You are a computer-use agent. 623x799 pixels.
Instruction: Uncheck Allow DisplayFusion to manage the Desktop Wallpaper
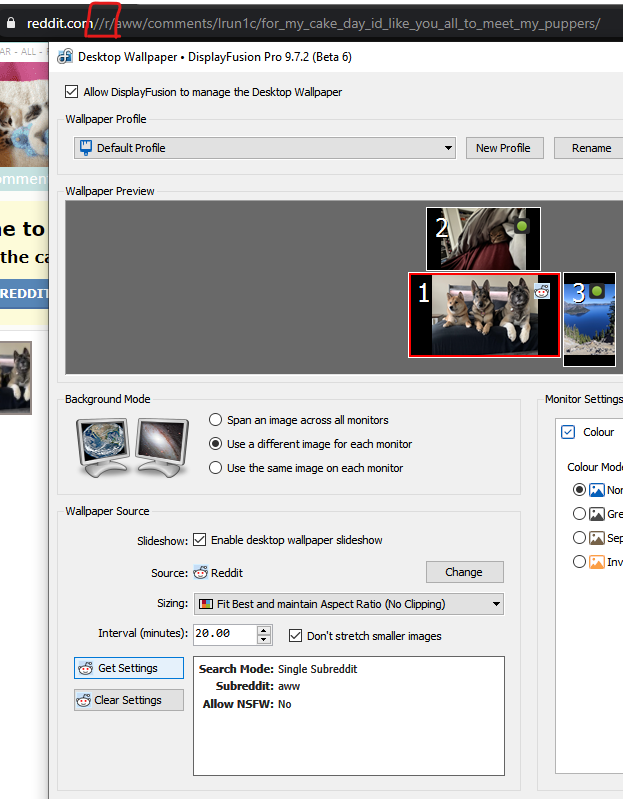[x=71, y=92]
